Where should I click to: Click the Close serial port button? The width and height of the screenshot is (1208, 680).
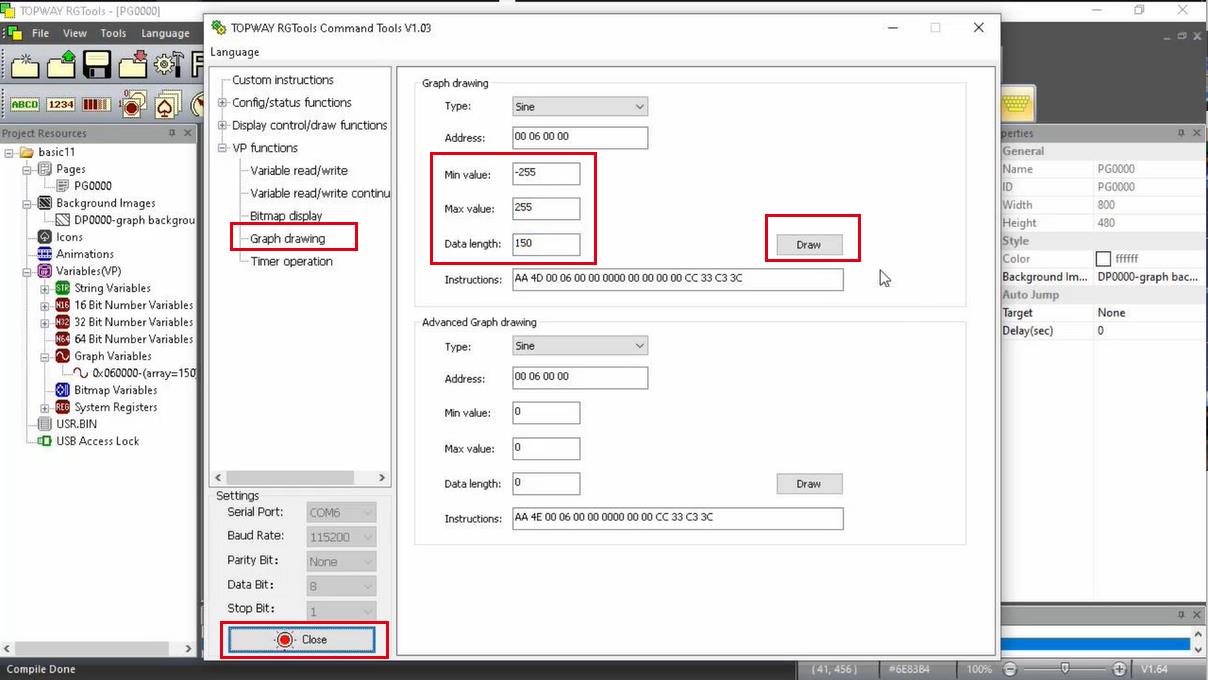tap(302, 640)
